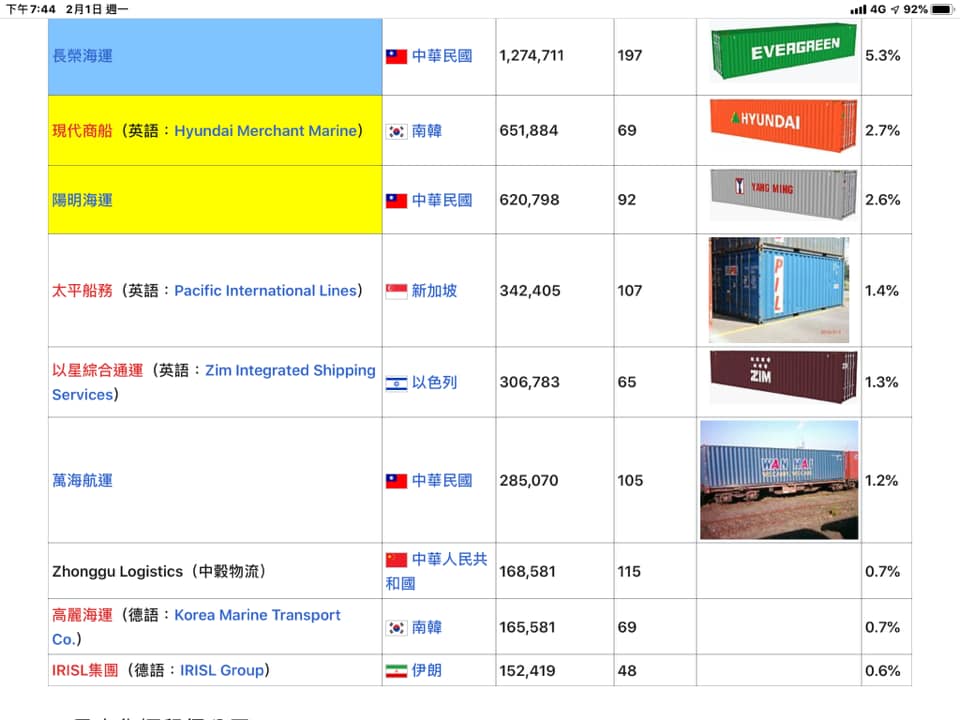The height and width of the screenshot is (720, 960).
Task: Click the Israel flag icon
Action: click(396, 383)
